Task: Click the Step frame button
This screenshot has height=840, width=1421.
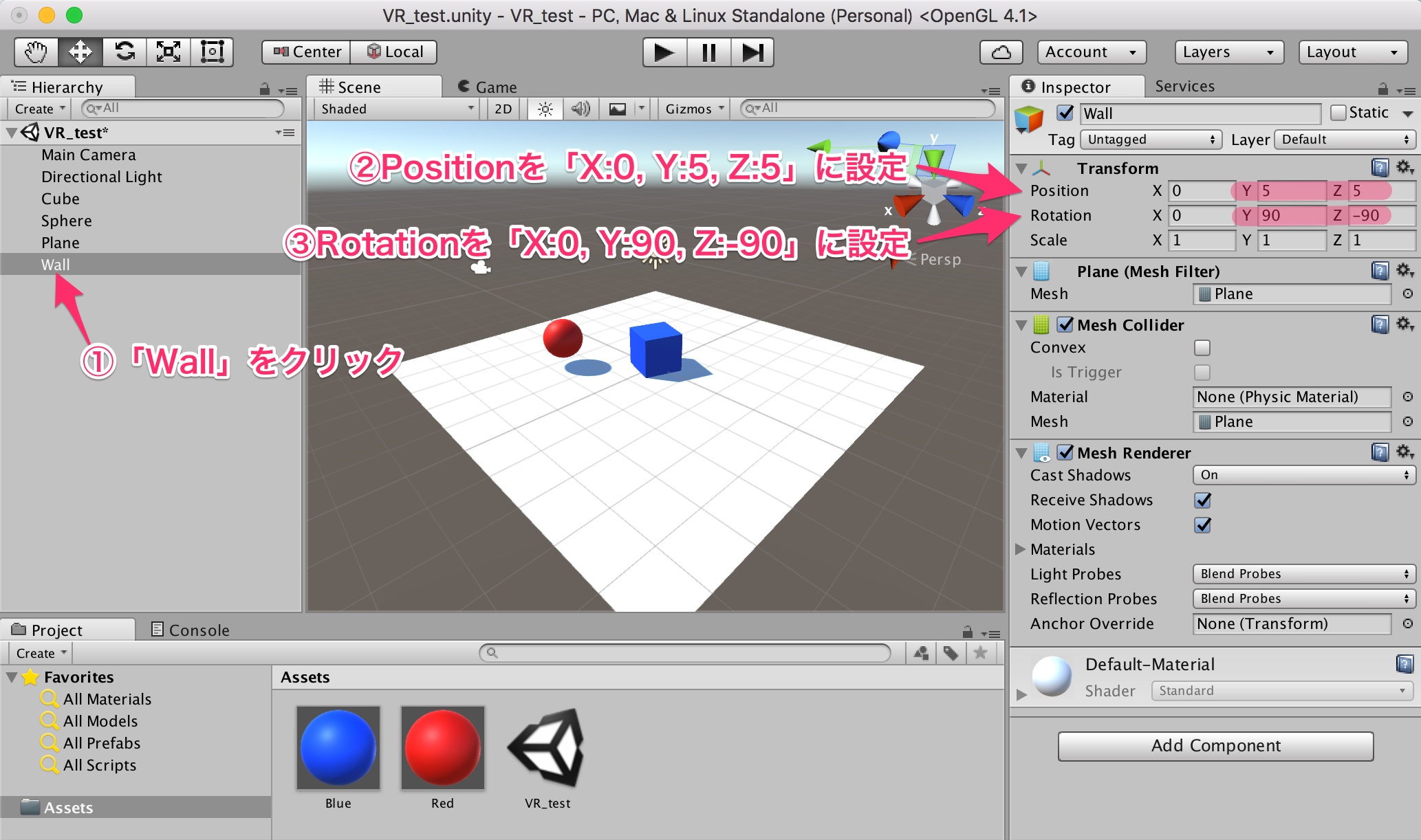Action: 752,52
